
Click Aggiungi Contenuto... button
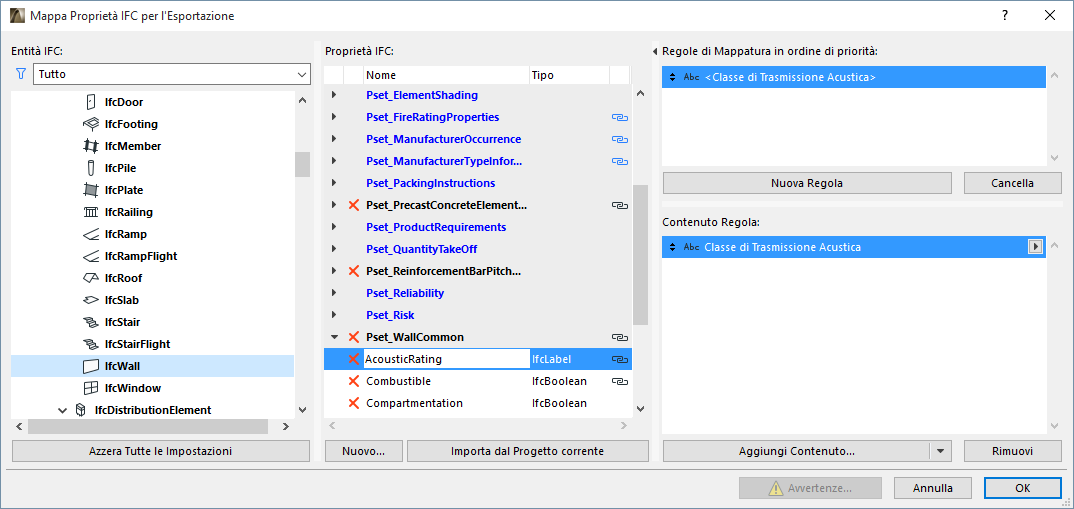pyautogui.click(x=797, y=451)
